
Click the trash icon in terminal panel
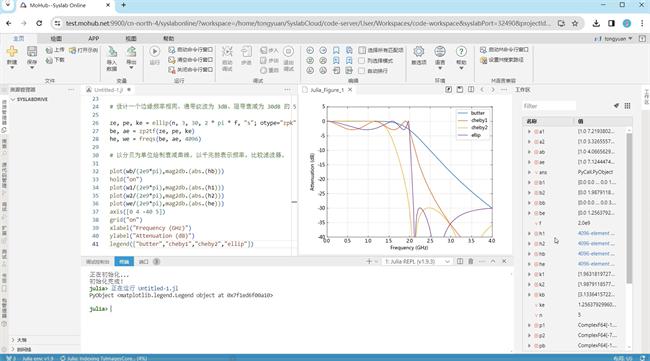coord(471,261)
